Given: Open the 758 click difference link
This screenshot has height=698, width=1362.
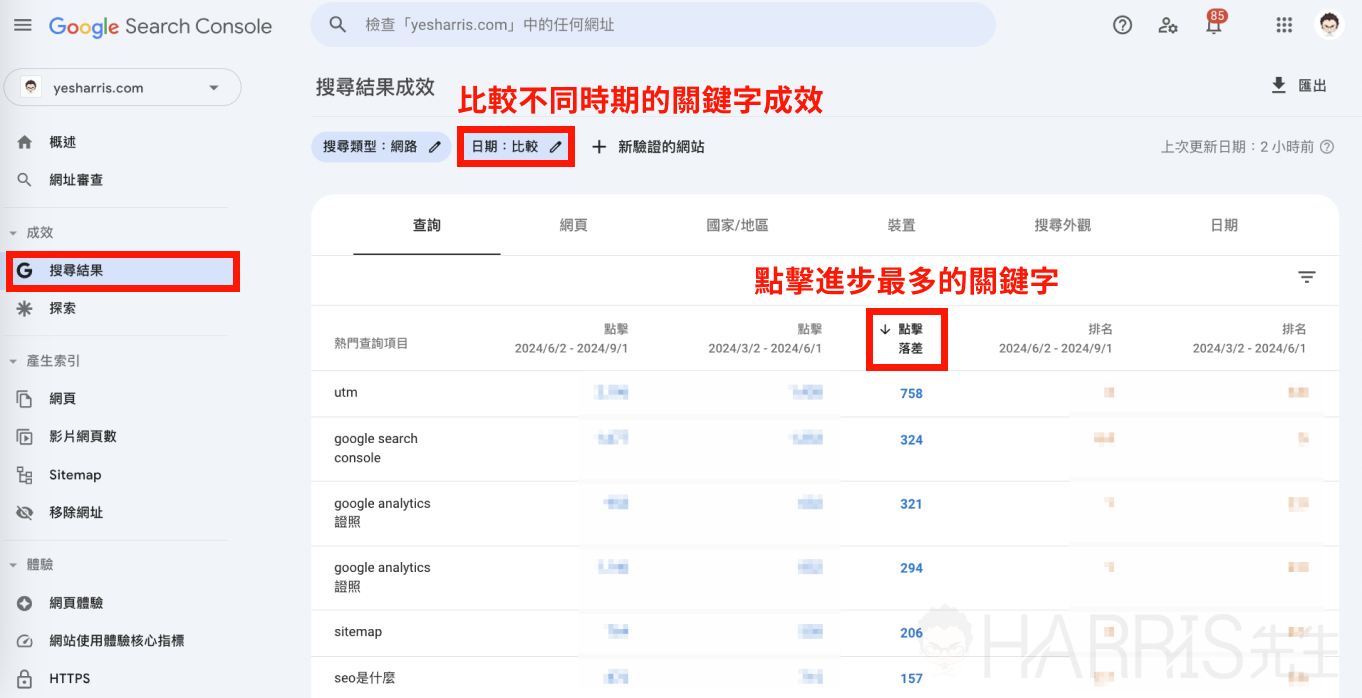Looking at the screenshot, I should pos(911,393).
